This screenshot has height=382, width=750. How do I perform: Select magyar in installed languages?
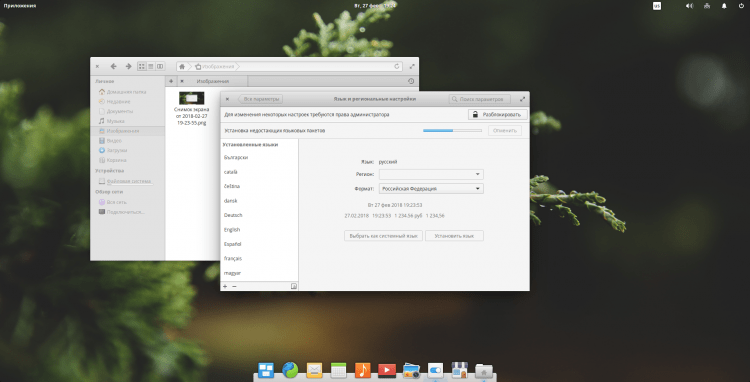pyautogui.click(x=259, y=273)
